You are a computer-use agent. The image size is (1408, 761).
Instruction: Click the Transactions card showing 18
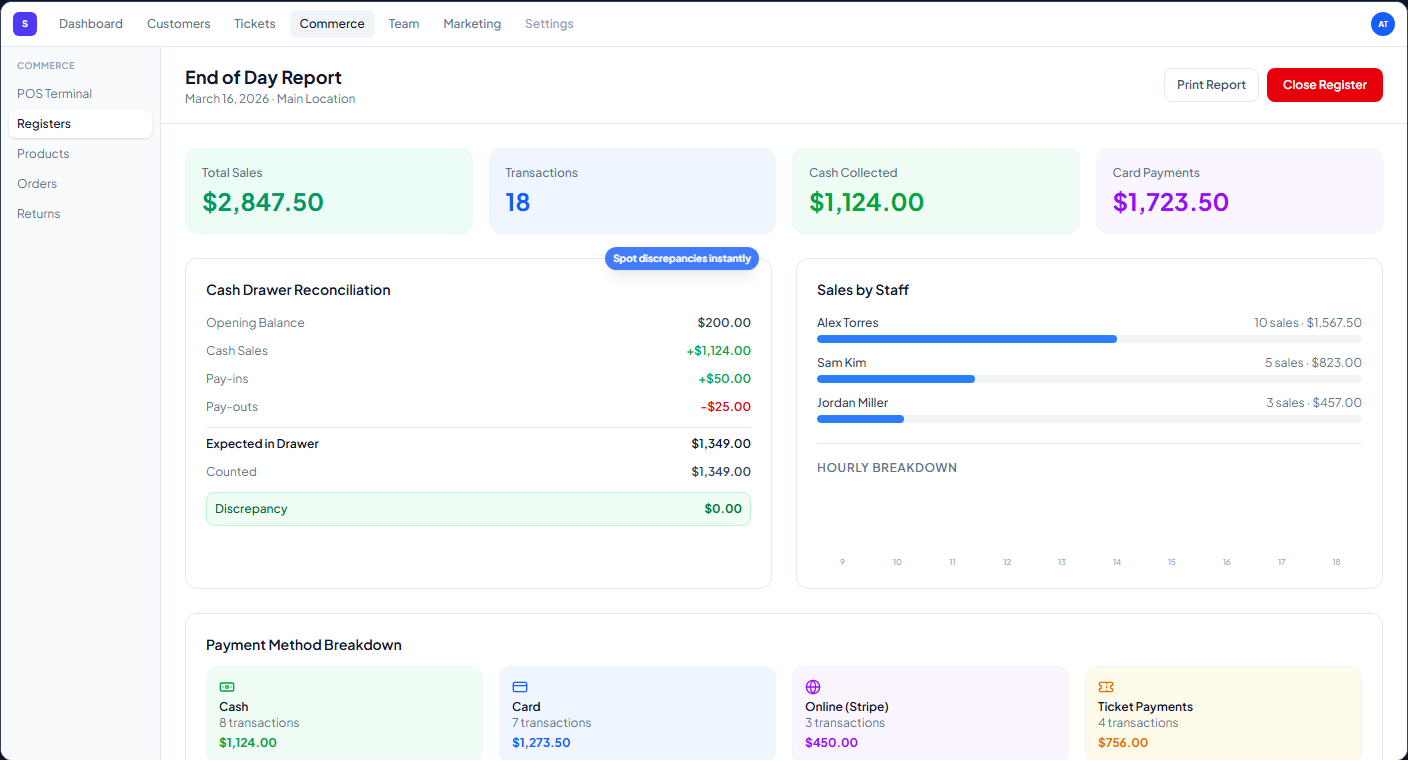coord(632,191)
